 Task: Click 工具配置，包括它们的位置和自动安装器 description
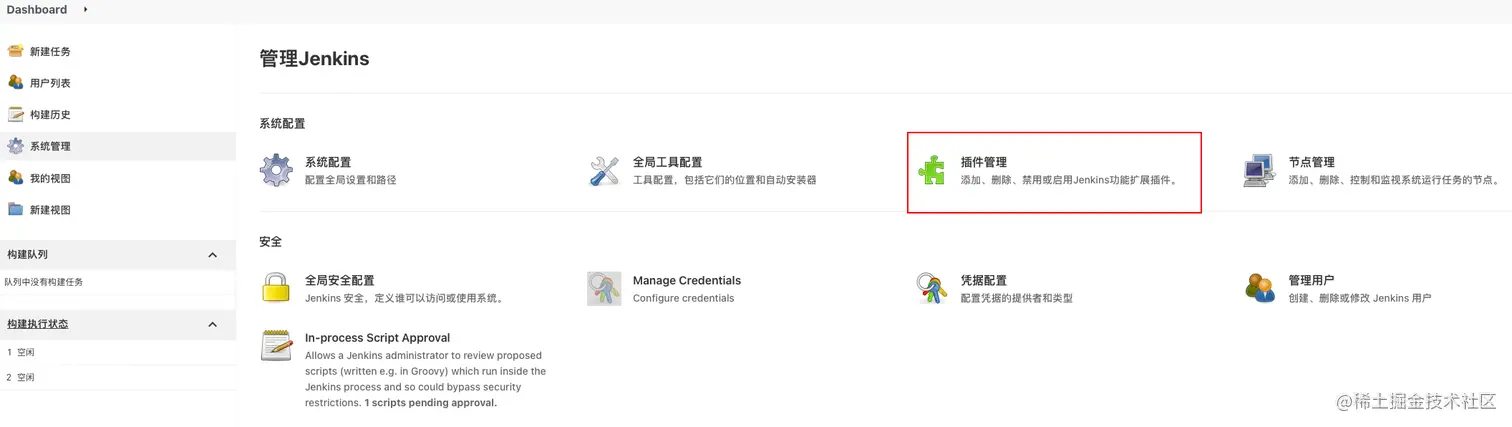point(725,180)
